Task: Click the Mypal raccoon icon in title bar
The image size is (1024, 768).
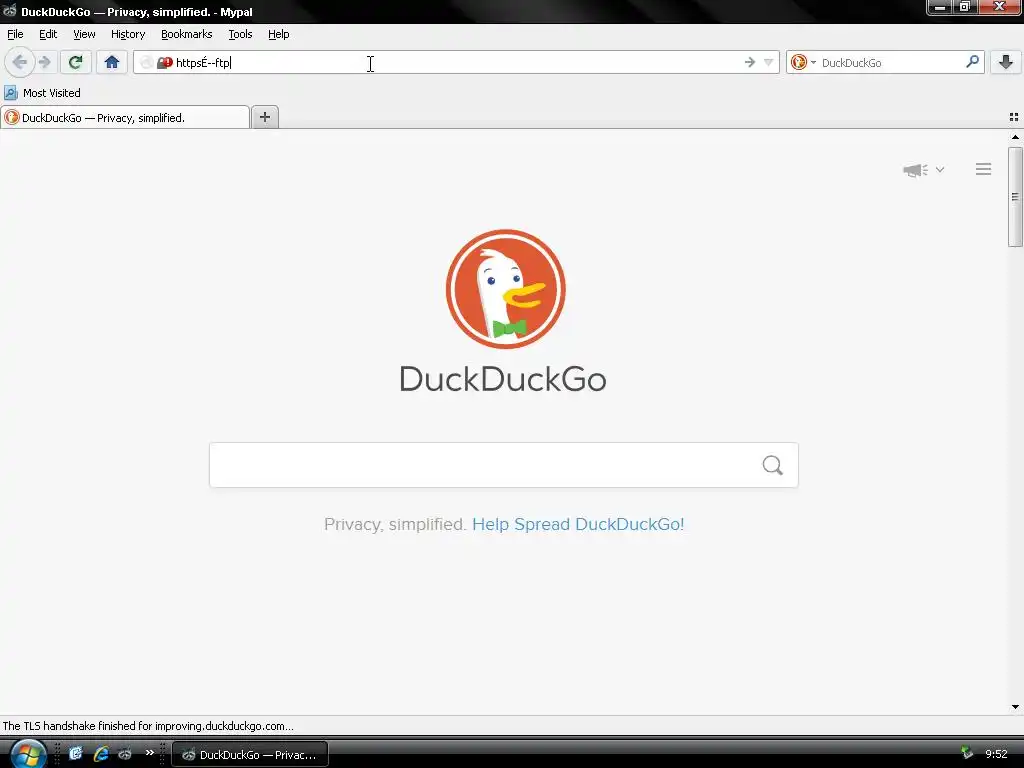Action: click(9, 10)
